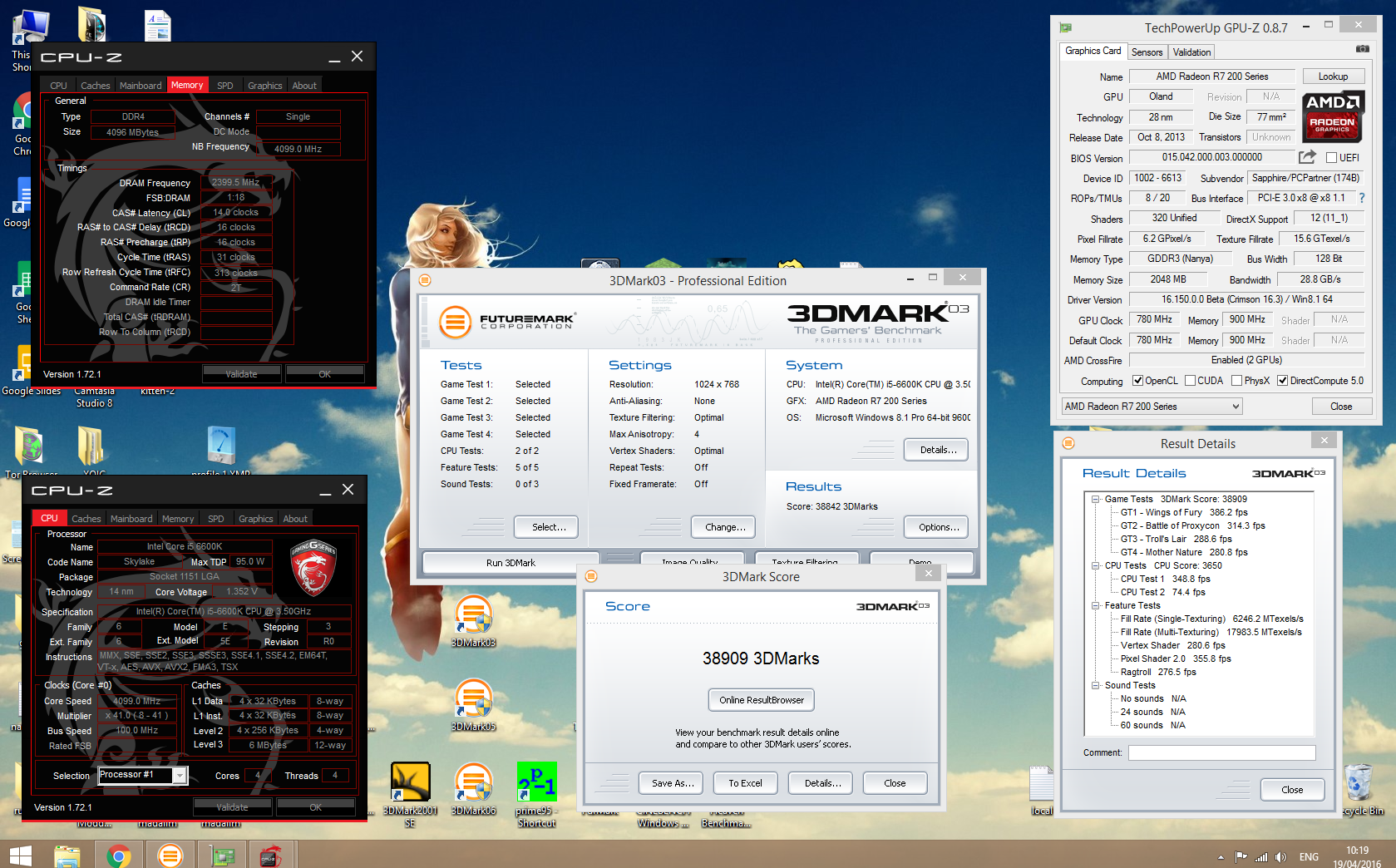
Task: Open the Mainboard tab in top CPU-Z window
Action: 141,86
